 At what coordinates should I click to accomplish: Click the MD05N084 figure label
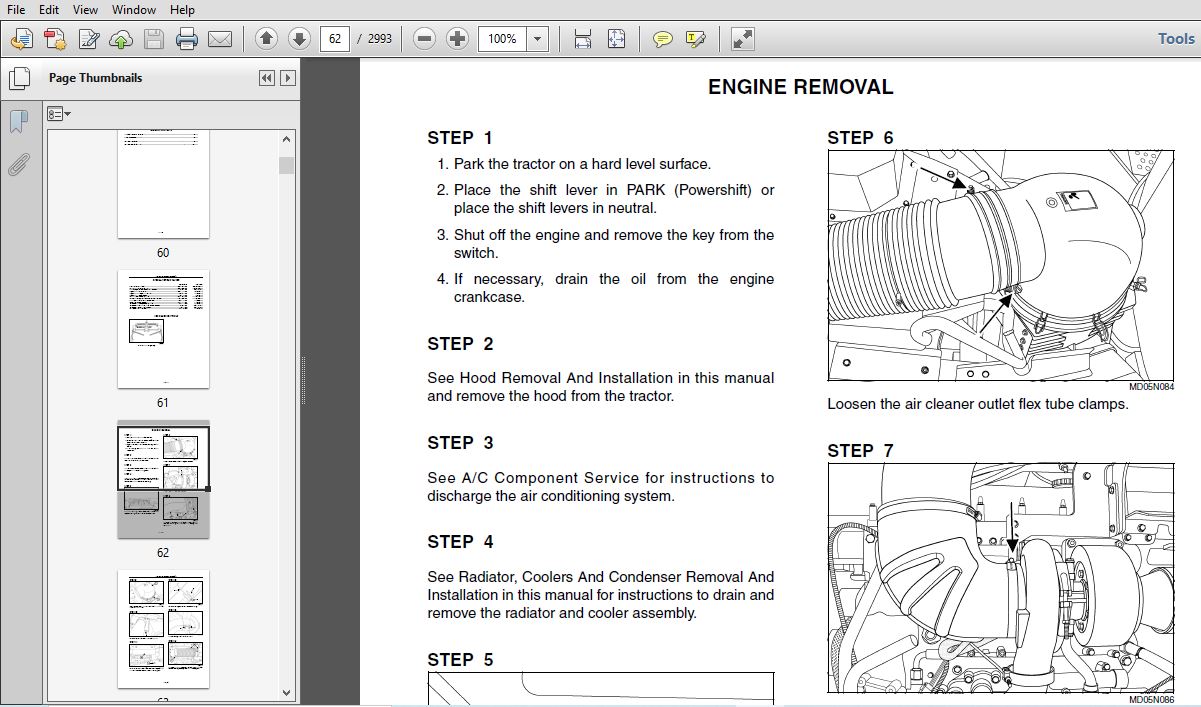coord(1151,387)
